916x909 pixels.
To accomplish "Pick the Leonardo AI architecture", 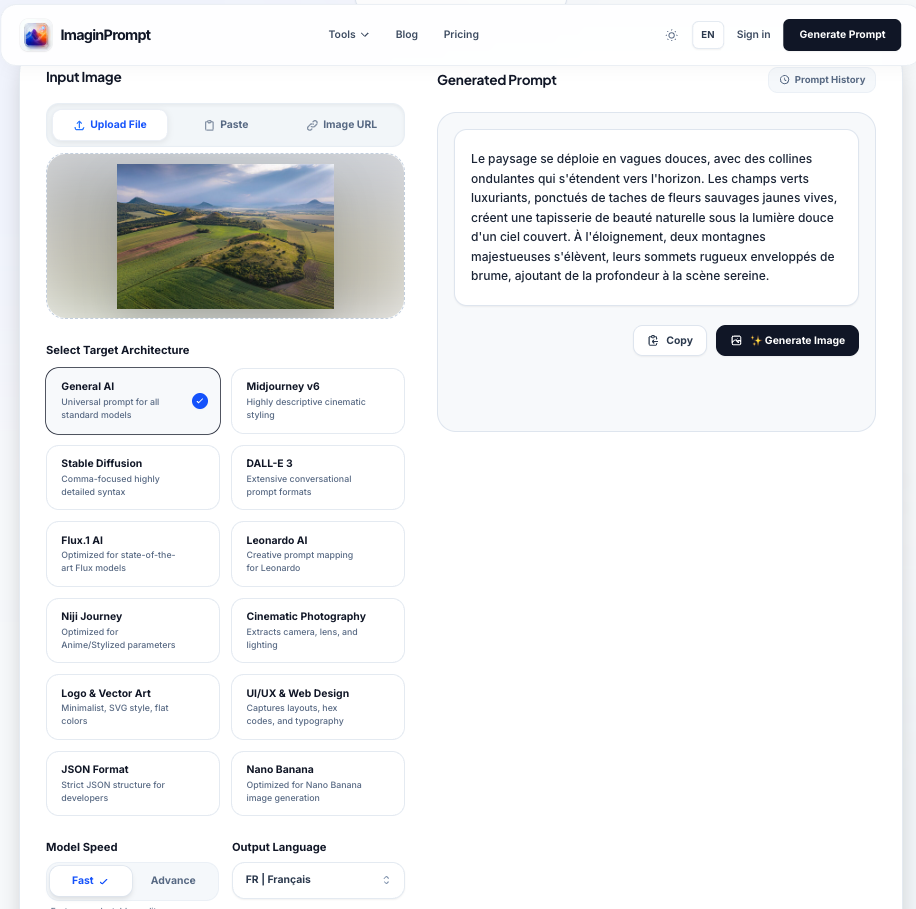I will point(318,554).
